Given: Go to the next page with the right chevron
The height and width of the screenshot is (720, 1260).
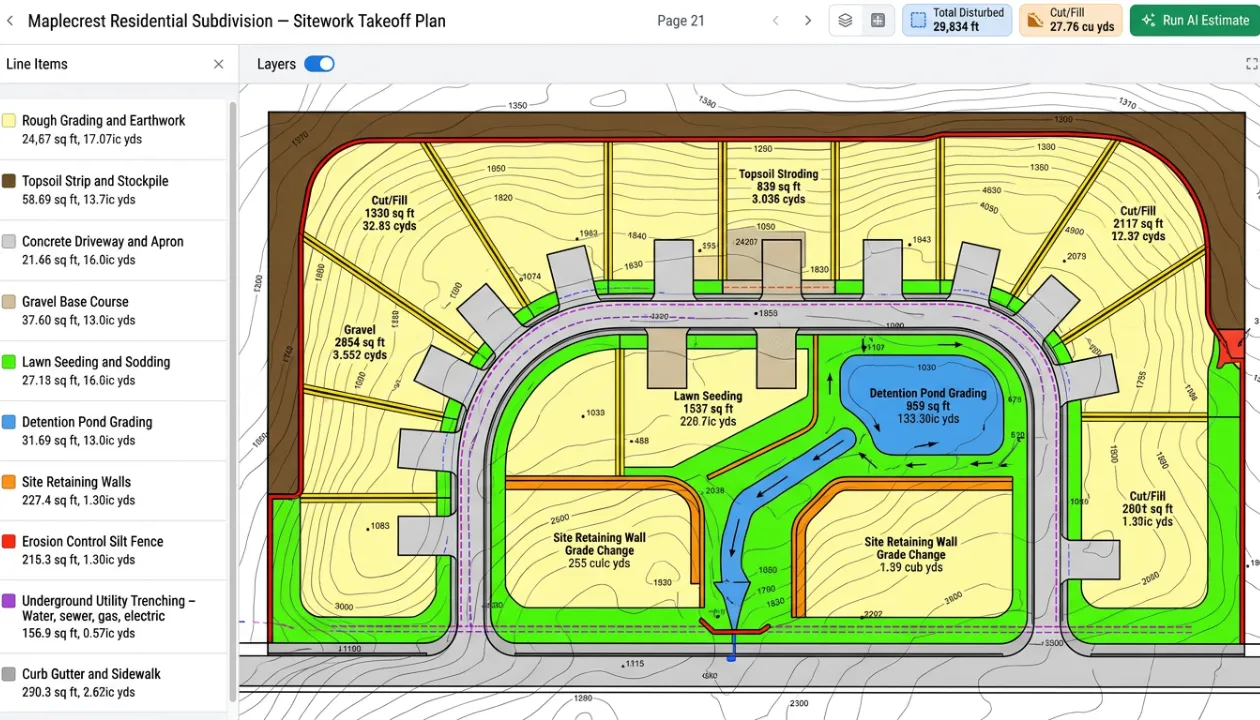Looking at the screenshot, I should click(x=808, y=20).
